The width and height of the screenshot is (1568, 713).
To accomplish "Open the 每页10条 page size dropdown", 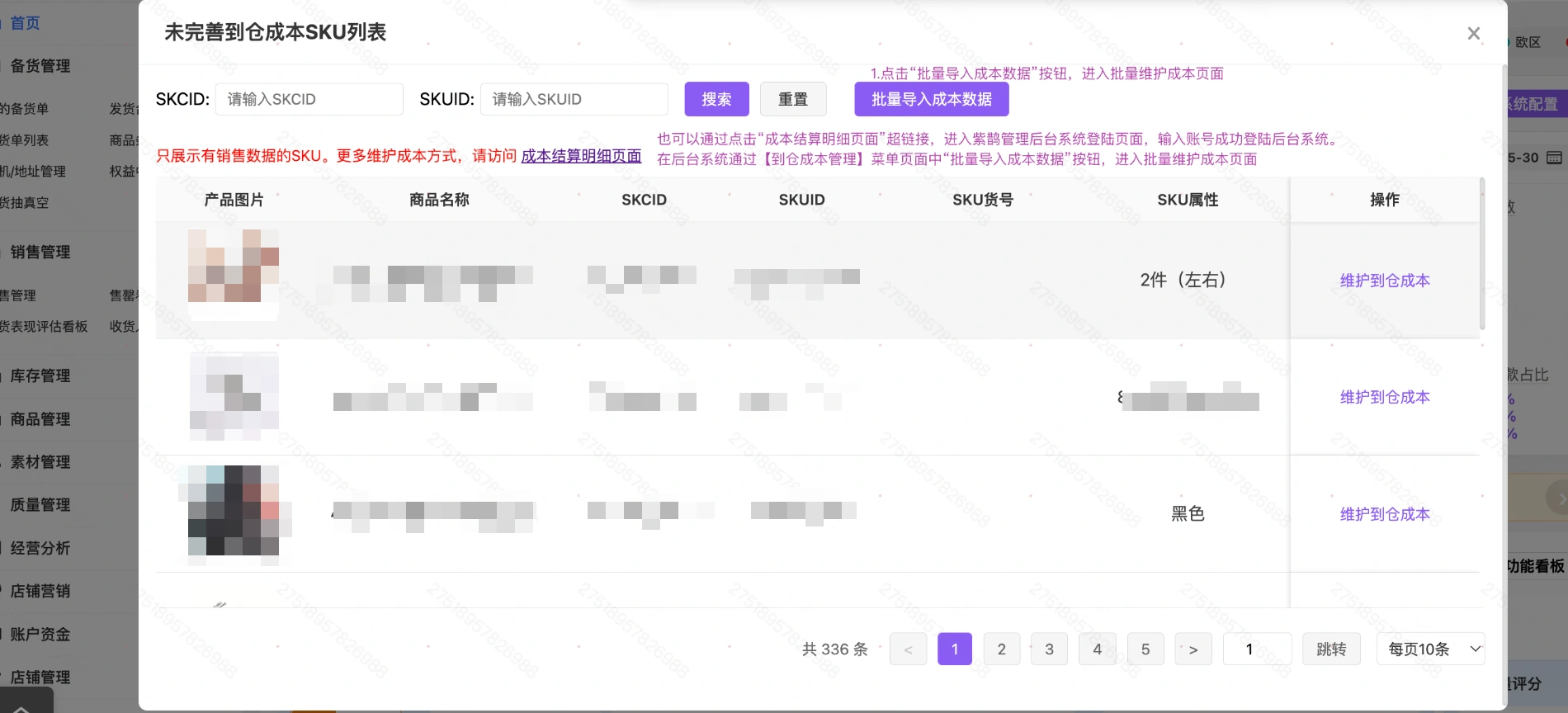I will (1430, 649).
